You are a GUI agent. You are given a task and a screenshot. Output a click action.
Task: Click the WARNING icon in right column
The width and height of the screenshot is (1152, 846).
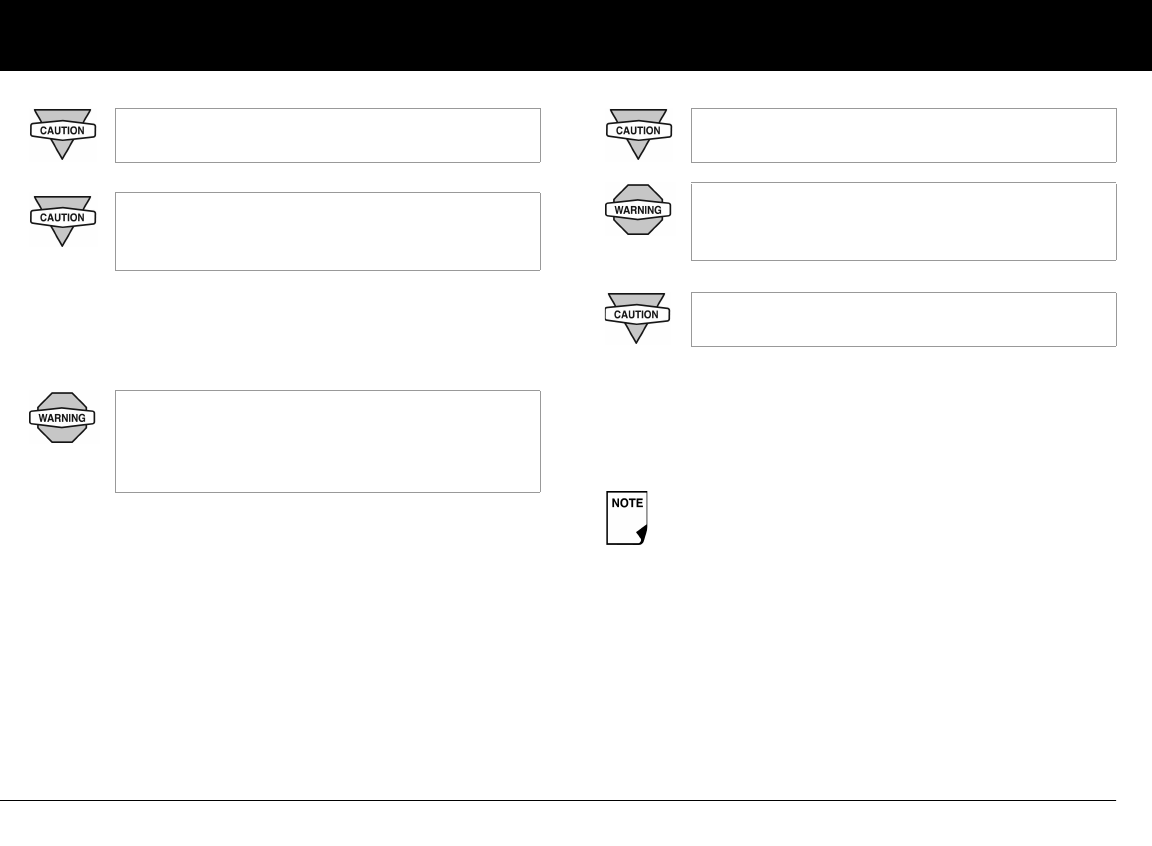[638, 209]
